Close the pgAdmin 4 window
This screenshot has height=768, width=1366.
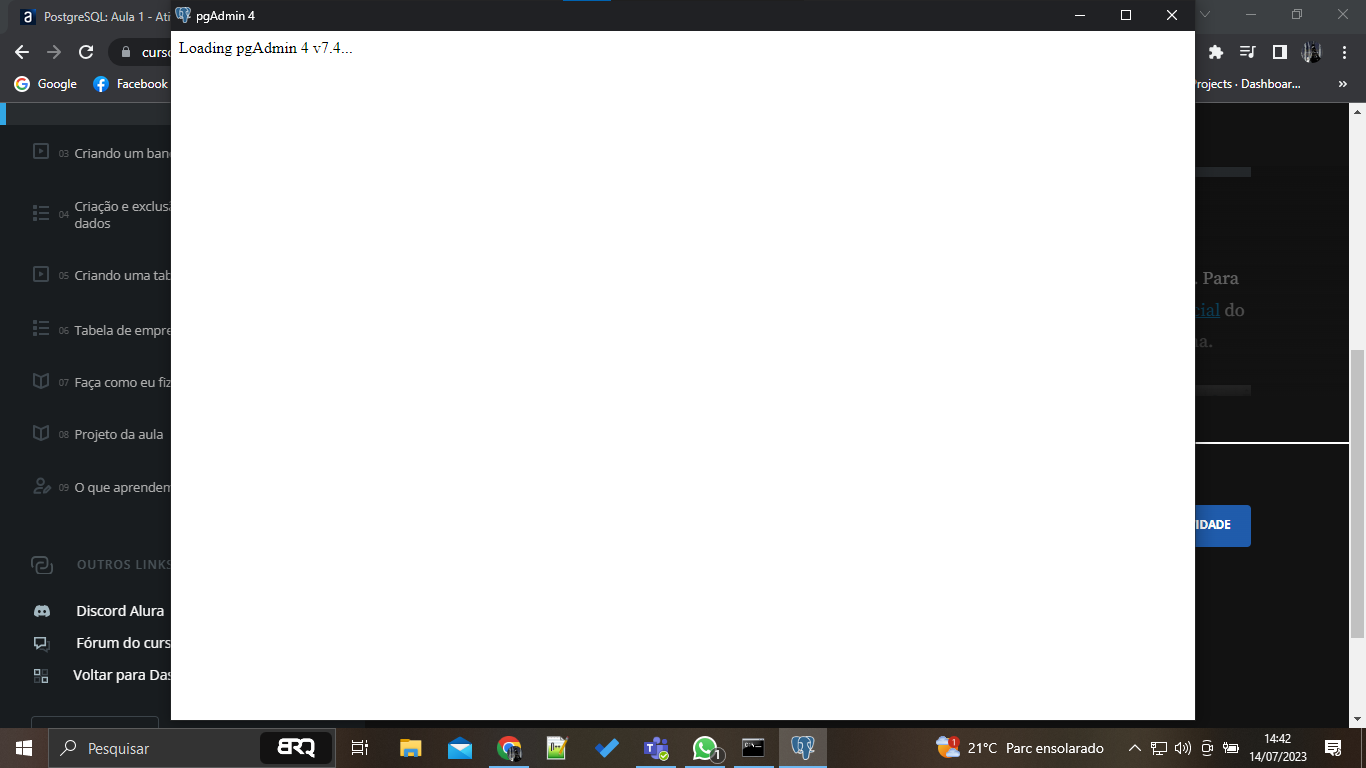[x=1172, y=15]
